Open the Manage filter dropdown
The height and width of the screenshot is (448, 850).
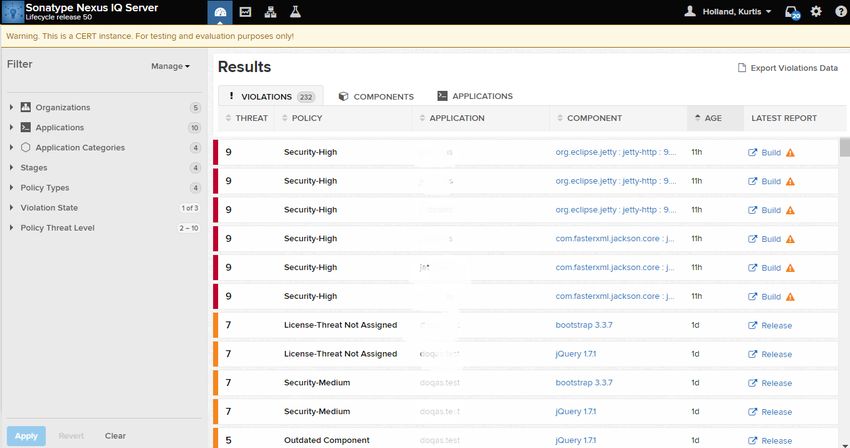point(170,66)
